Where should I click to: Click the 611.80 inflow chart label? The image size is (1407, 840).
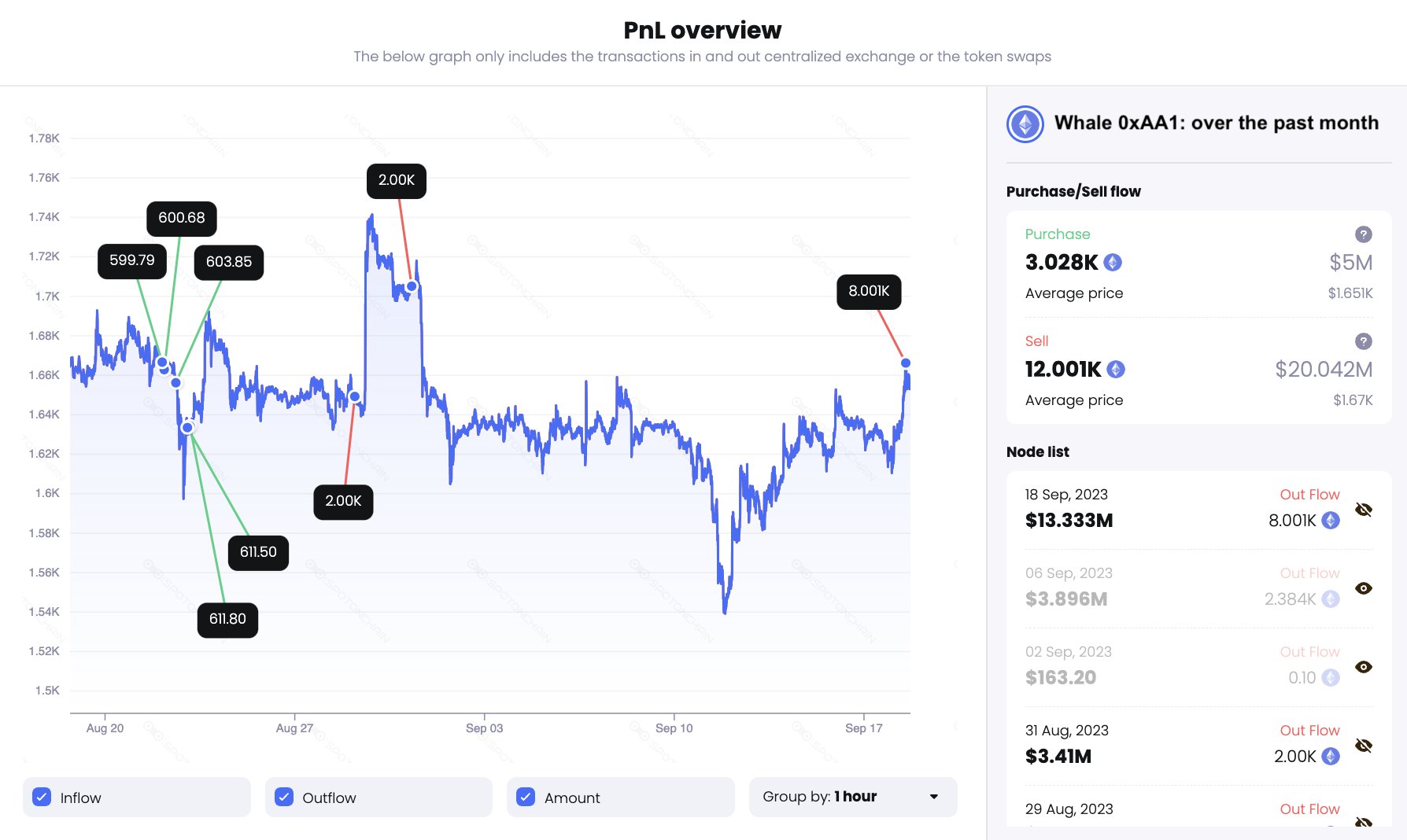pyautogui.click(x=227, y=620)
